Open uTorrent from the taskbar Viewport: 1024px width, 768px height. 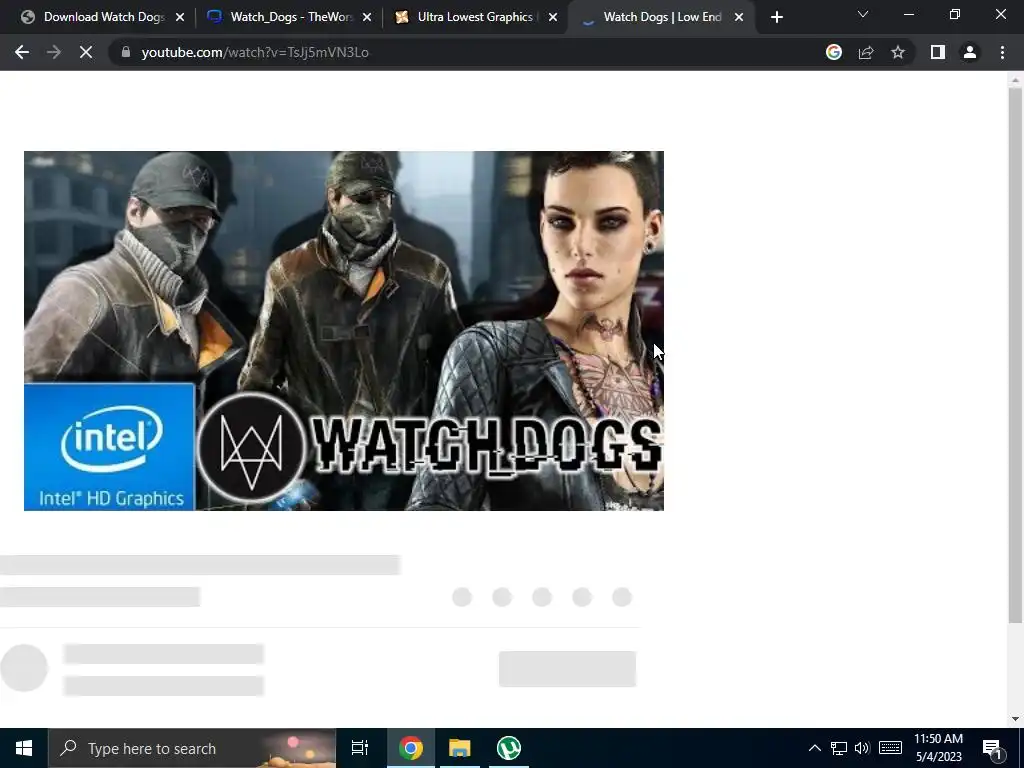point(509,748)
